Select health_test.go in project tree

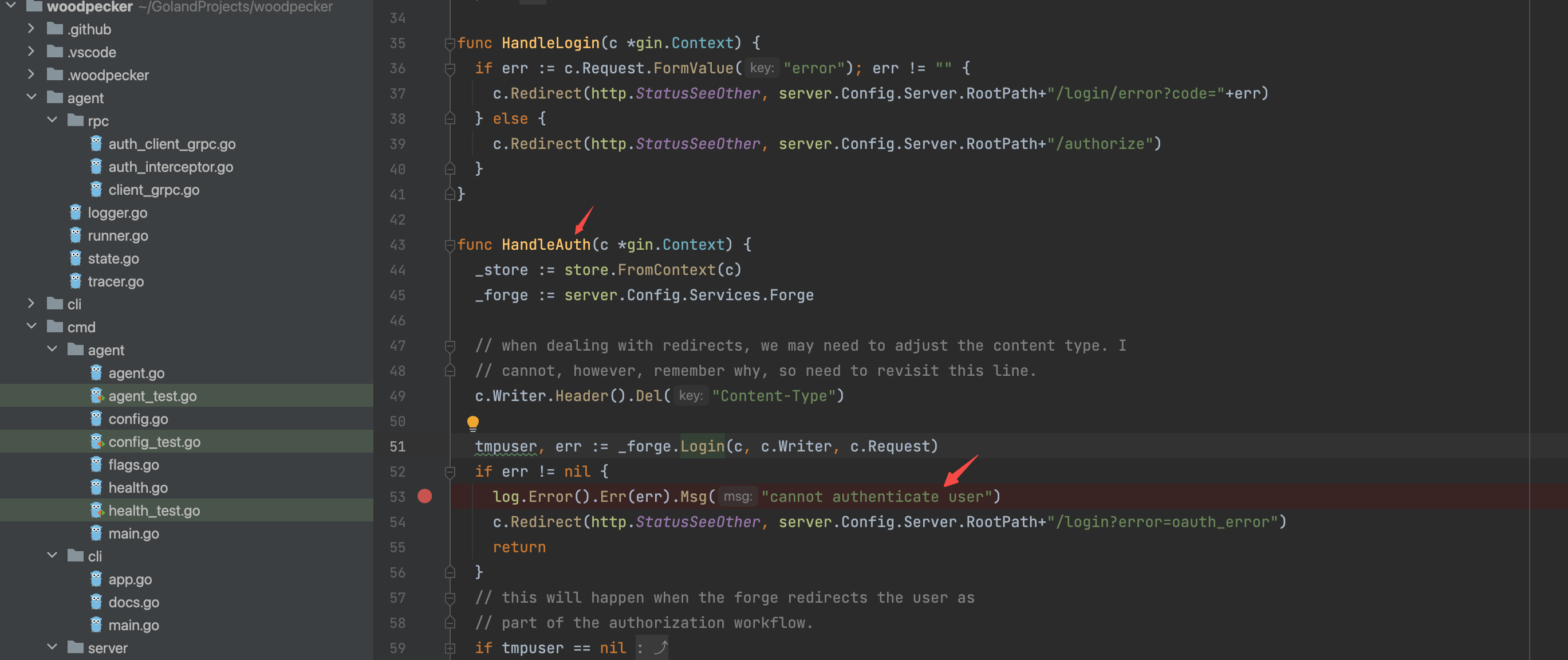click(x=154, y=510)
